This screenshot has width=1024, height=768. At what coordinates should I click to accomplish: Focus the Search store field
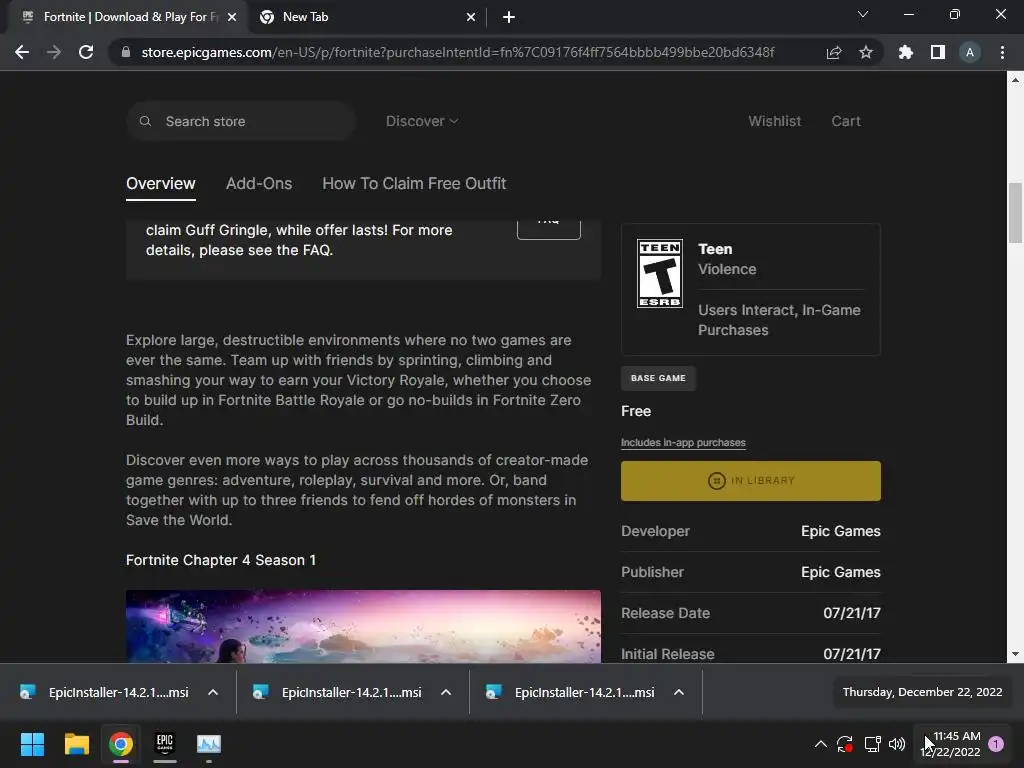[x=240, y=121]
